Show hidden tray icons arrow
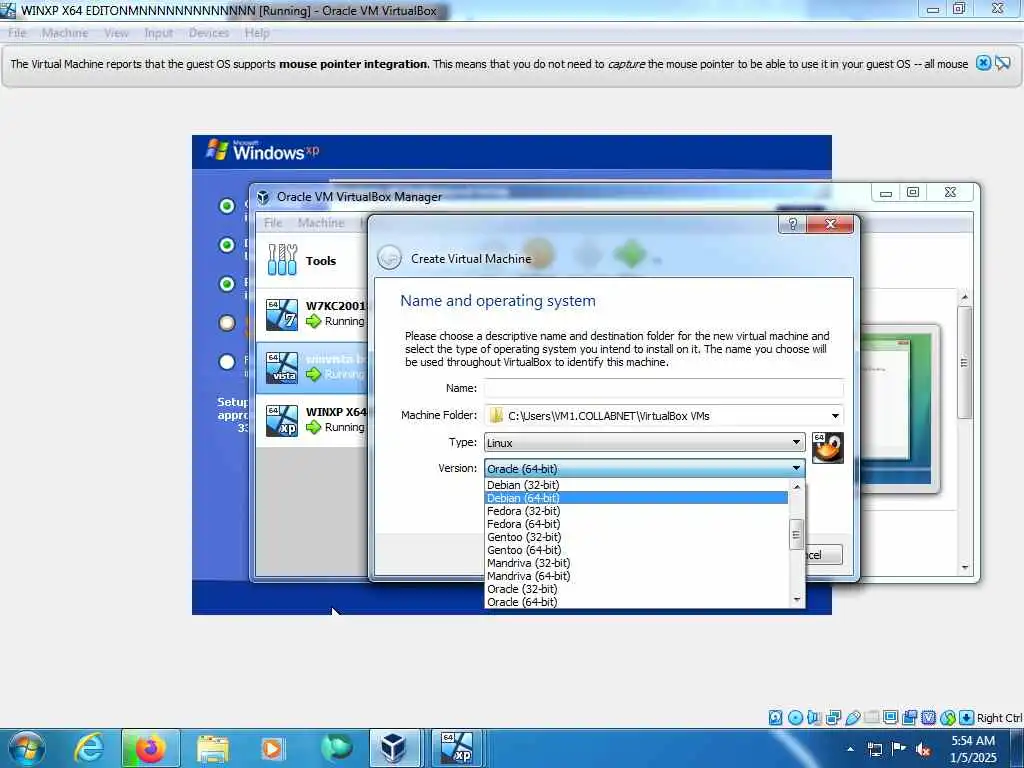 pos(850,749)
